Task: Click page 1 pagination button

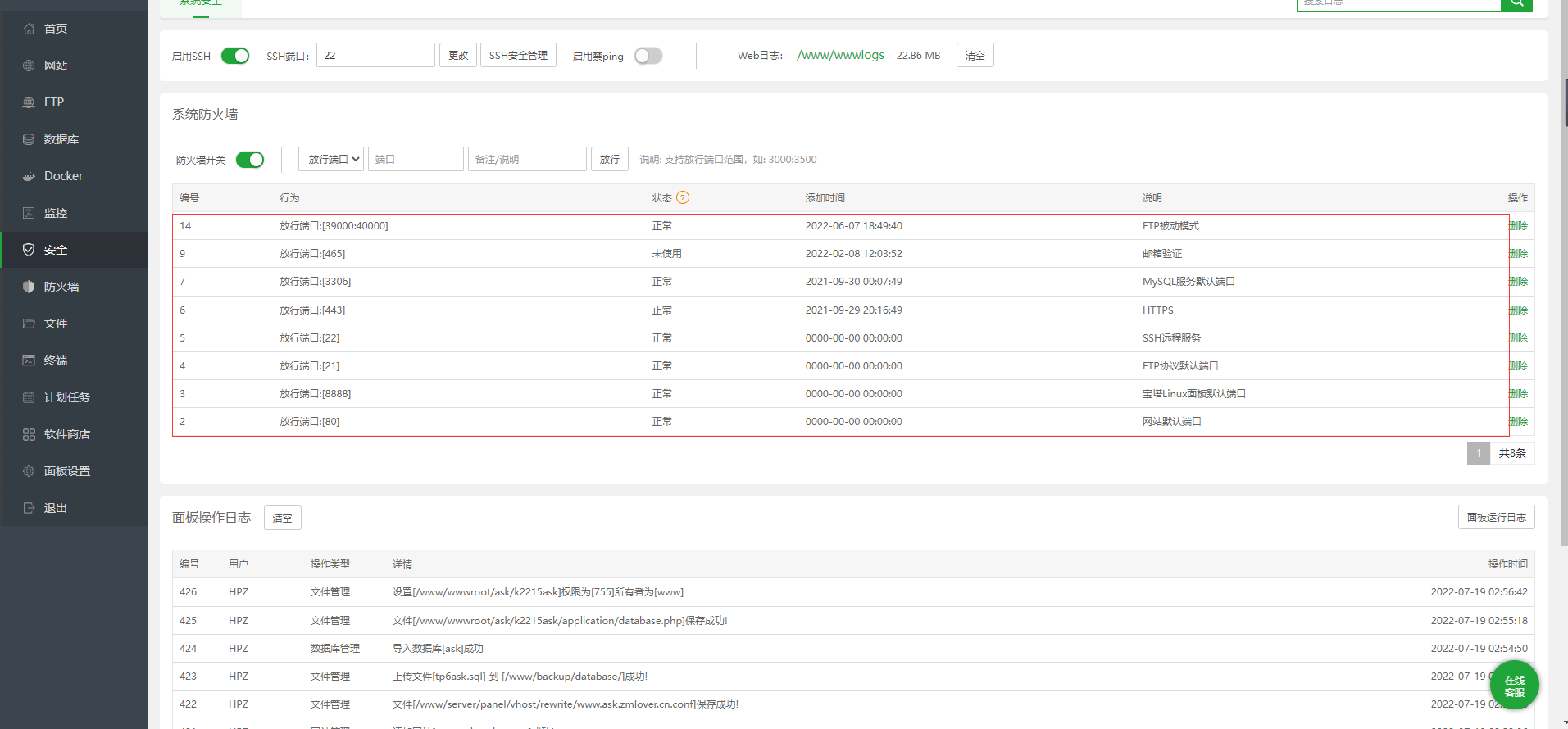Action: [x=1479, y=453]
